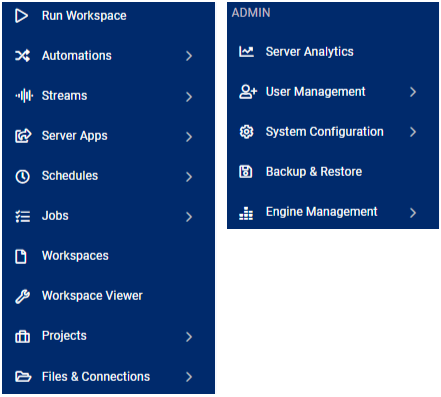
Task: Expand the Server Apps submenu chevron
Action: (x=189, y=137)
